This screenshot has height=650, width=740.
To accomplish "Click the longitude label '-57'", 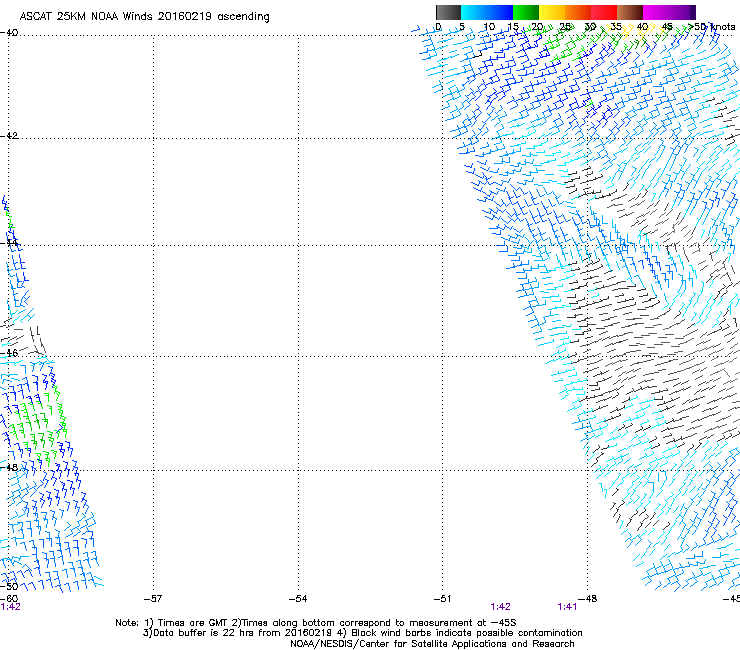I will (x=153, y=599).
